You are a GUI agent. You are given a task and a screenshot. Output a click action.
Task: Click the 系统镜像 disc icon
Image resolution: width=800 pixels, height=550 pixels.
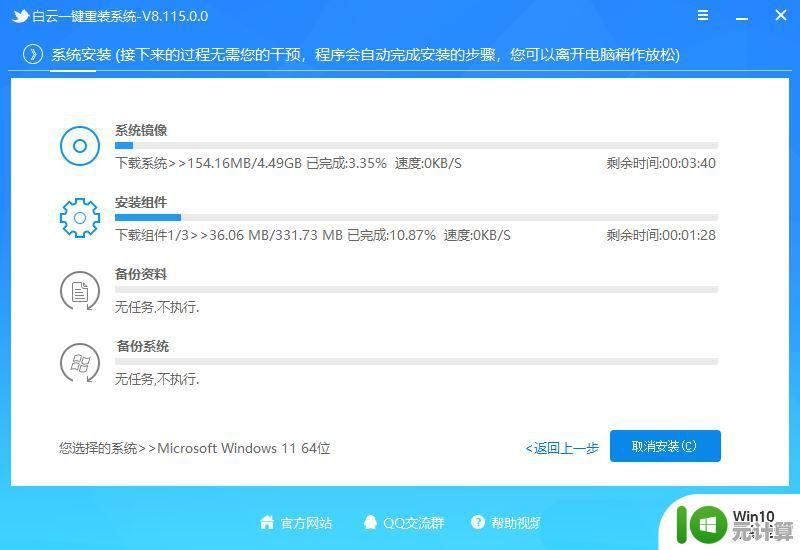click(80, 146)
